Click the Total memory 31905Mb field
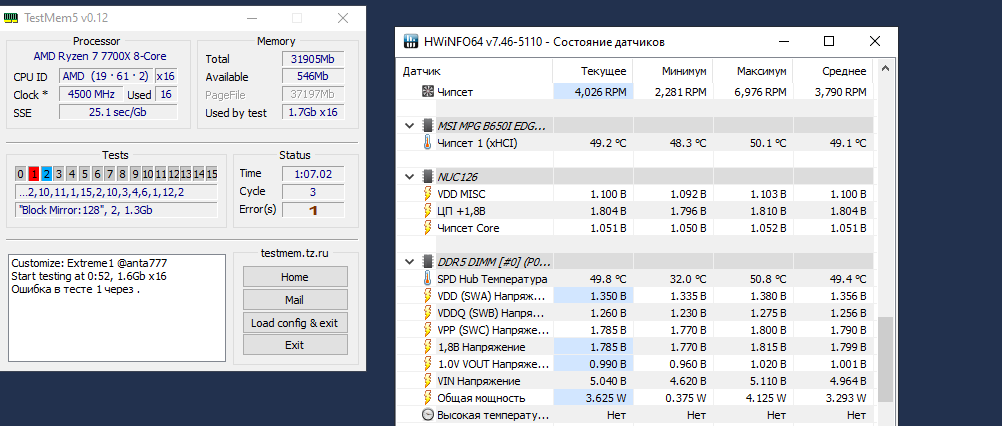1002x426 pixels. pyautogui.click(x=313, y=59)
